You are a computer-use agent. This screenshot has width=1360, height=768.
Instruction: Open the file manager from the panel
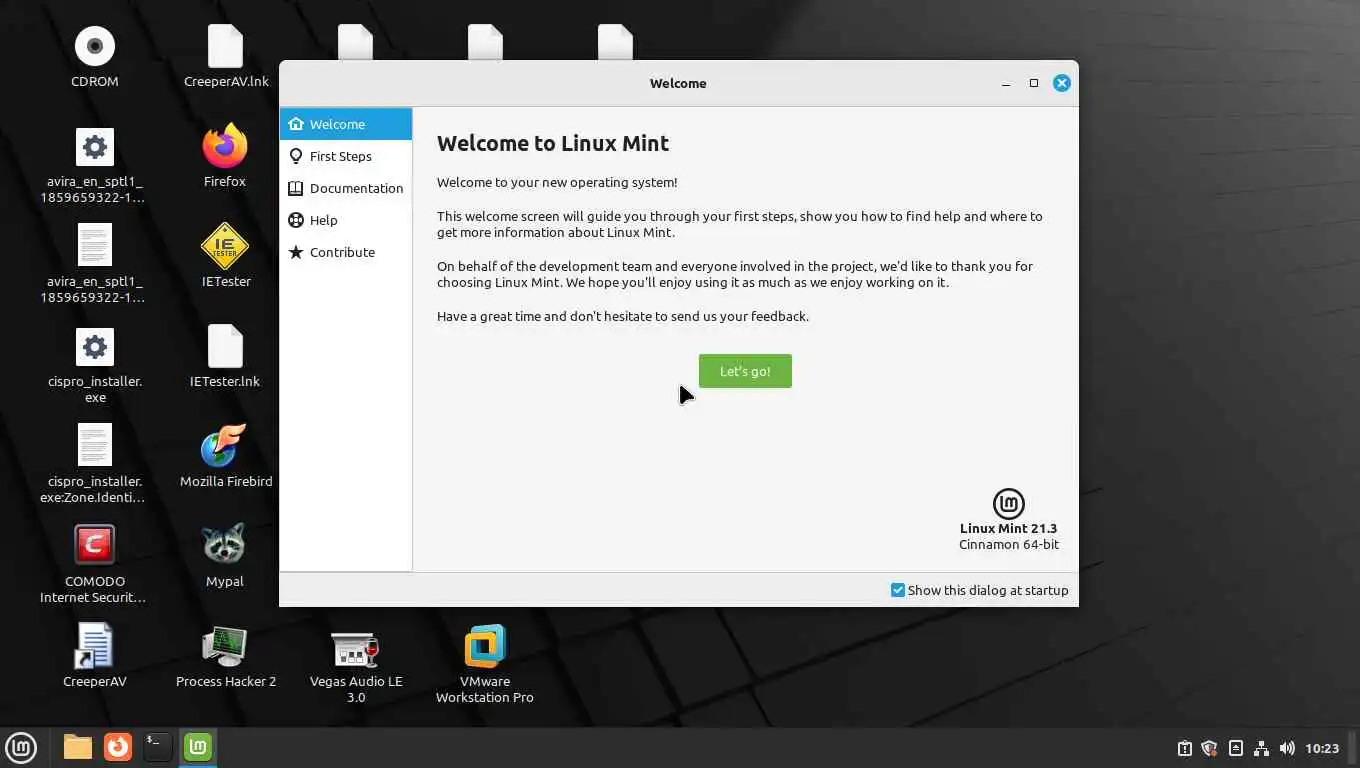77,747
